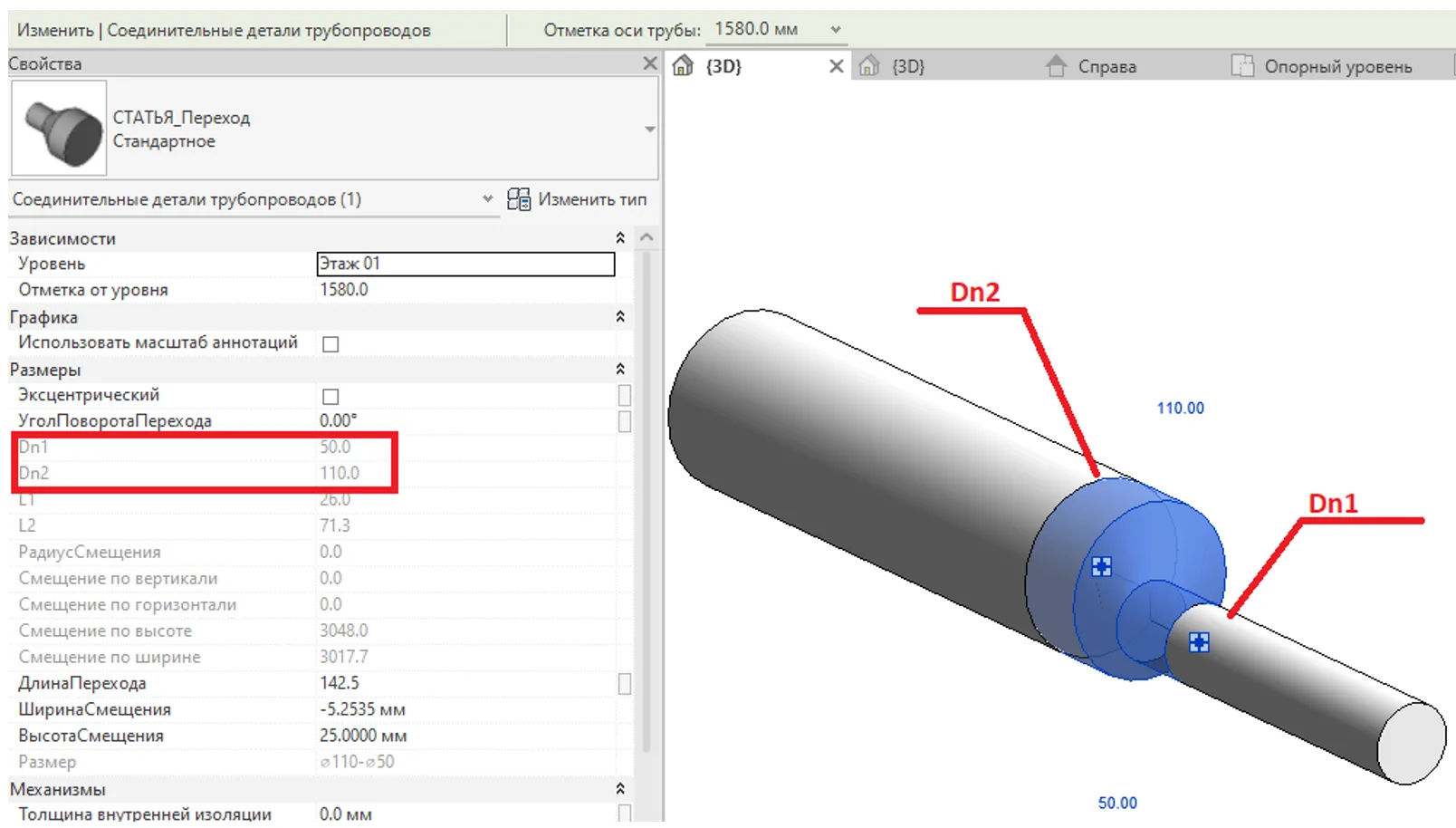
Task: Click the Уровень field with Этаж 01
Action: click(465, 264)
